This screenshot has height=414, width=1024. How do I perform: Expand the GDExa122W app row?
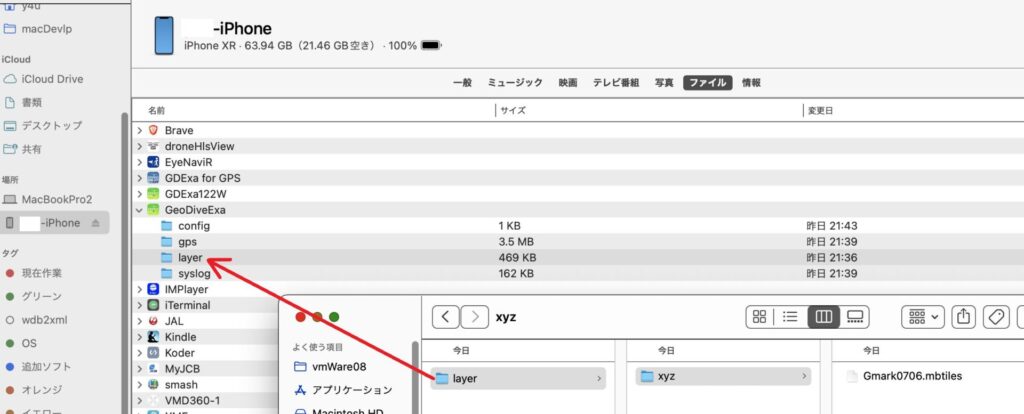(x=139, y=194)
